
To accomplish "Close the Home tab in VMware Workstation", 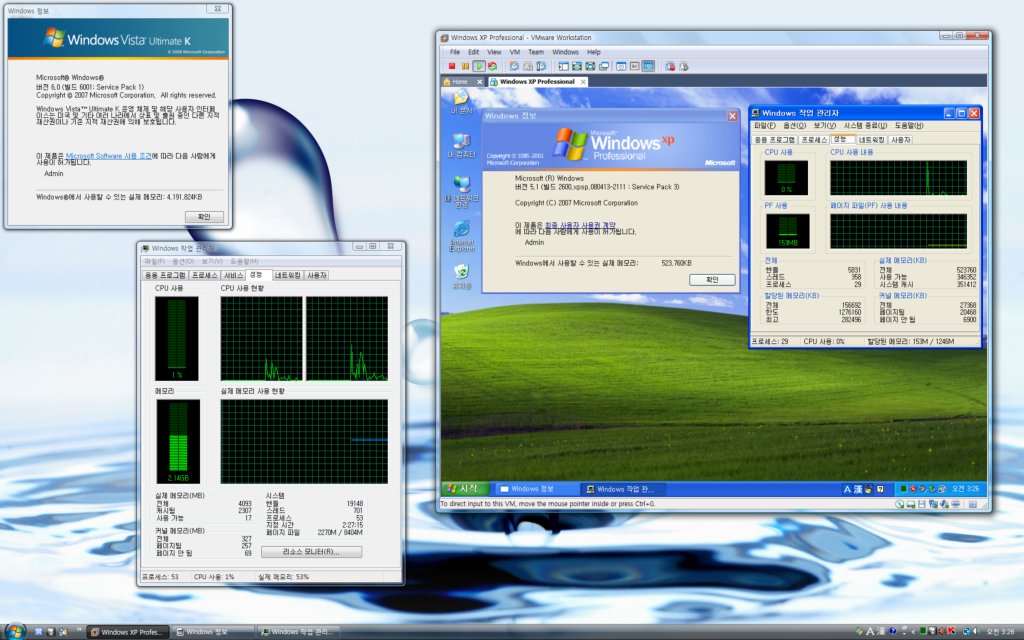I will (x=479, y=82).
